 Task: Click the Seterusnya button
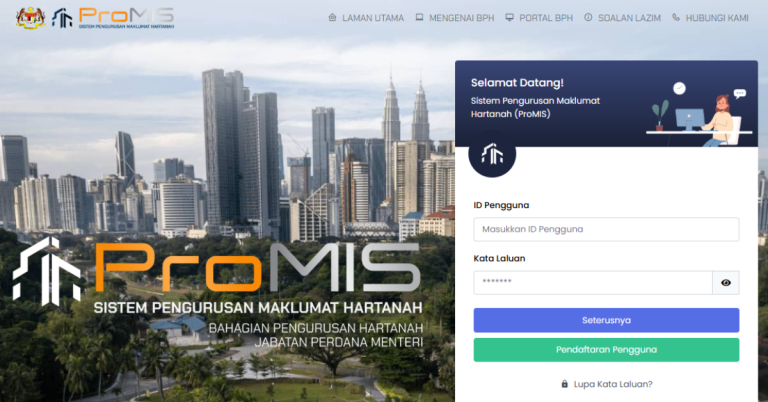pyautogui.click(x=606, y=320)
